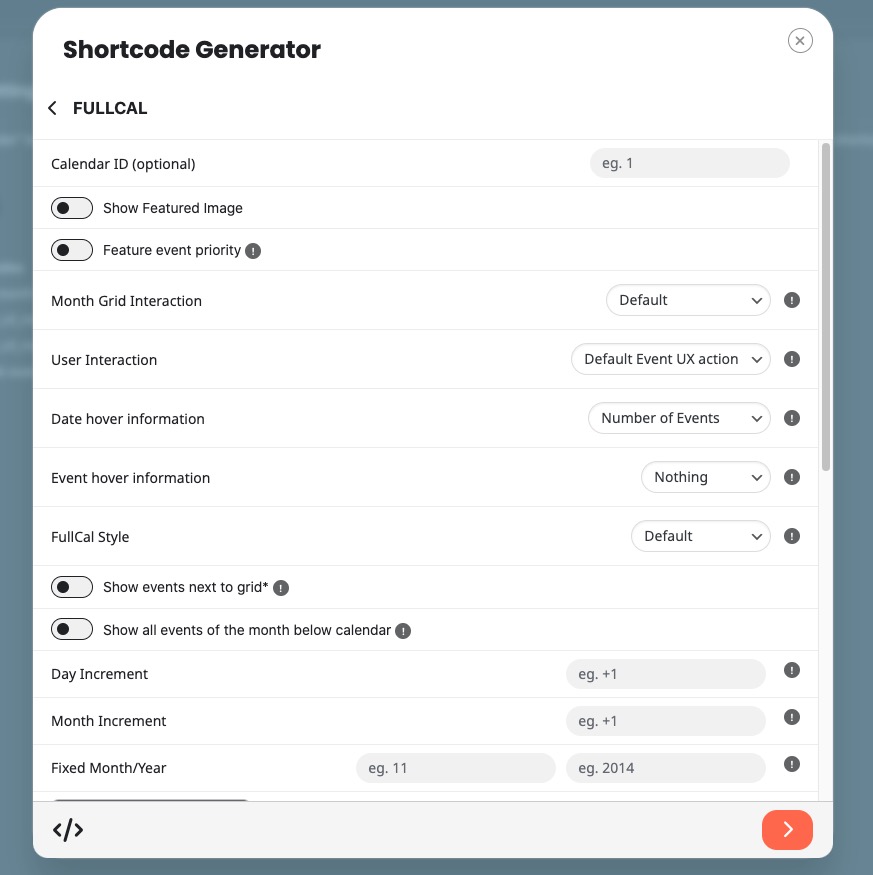873x875 pixels.
Task: Enable the Show Featured Image toggle
Action: coord(72,208)
